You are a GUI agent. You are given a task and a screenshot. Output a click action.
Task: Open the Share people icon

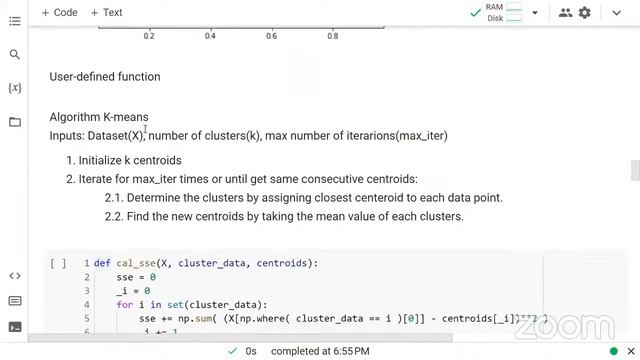pyautogui.click(x=565, y=13)
